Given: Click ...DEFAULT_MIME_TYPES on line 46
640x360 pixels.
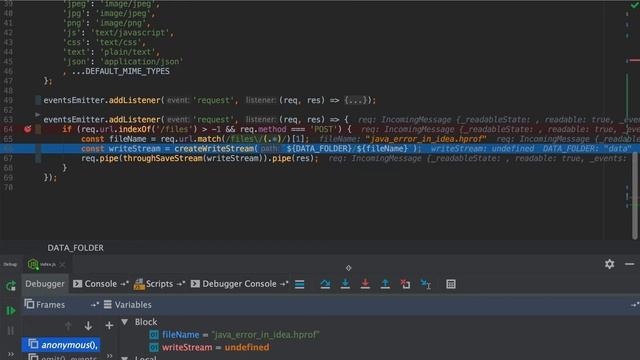Looking at the screenshot, I should 120,71.
